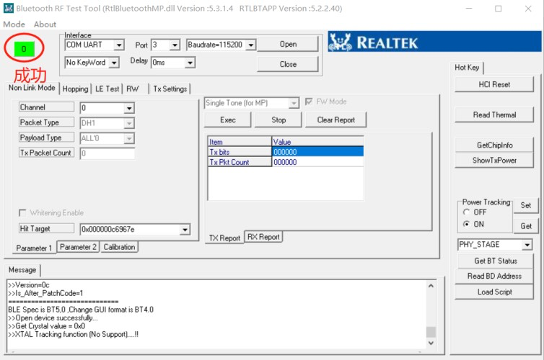Select the Tx Pkt Count row label

coord(239,162)
